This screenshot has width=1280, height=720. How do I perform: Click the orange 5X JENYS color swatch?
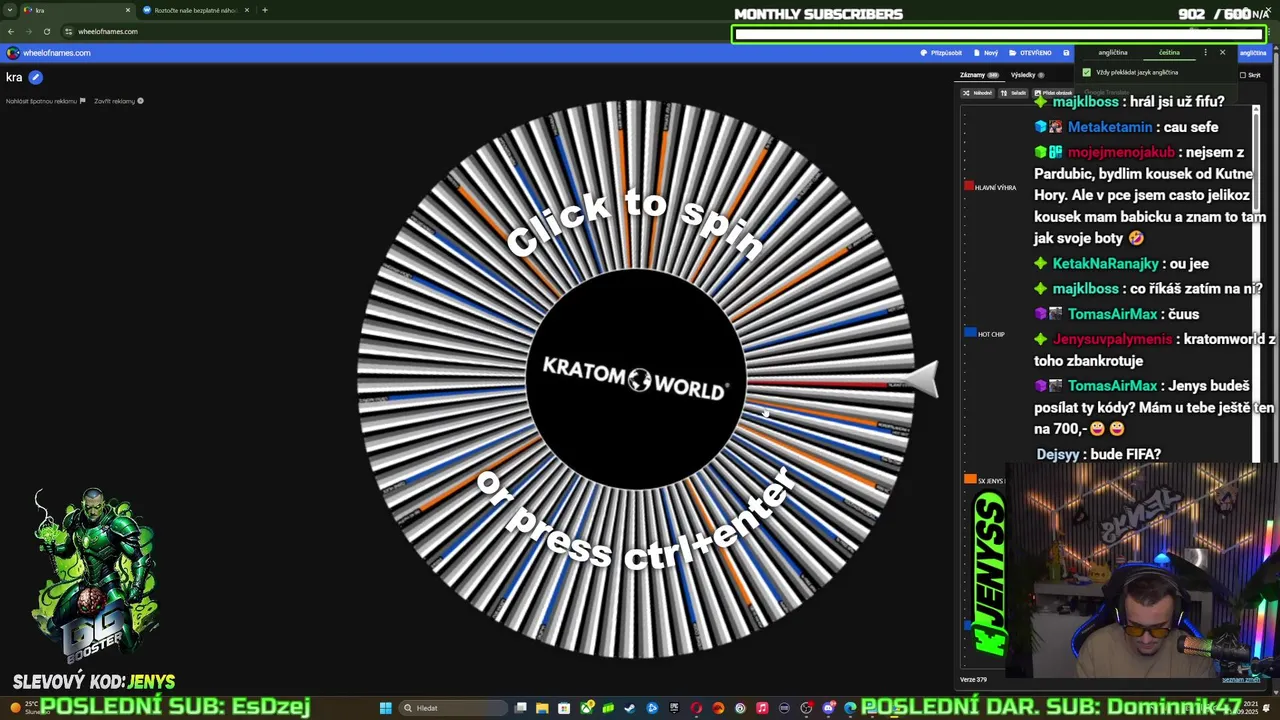click(x=970, y=479)
